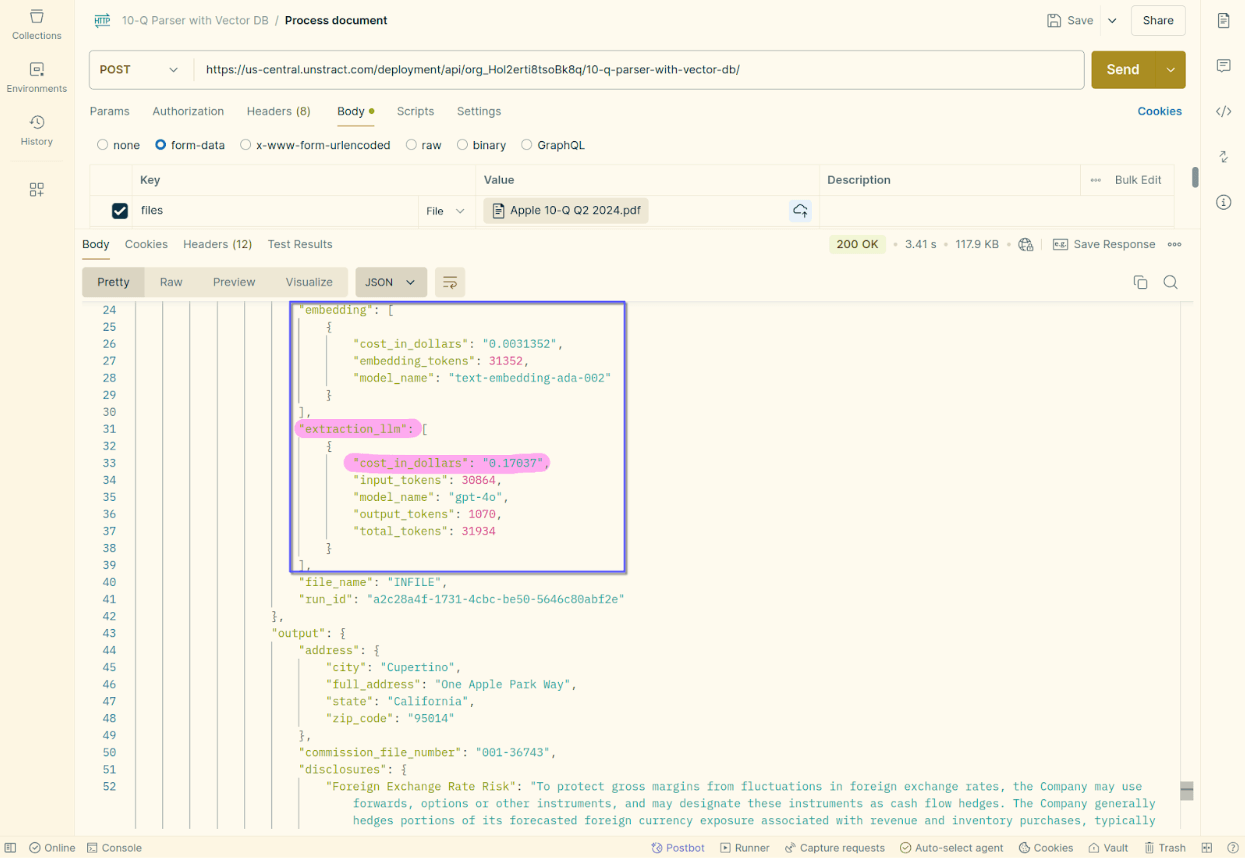The height and width of the screenshot is (859, 1245).
Task: Select the binary body radio button
Action: [x=462, y=145]
